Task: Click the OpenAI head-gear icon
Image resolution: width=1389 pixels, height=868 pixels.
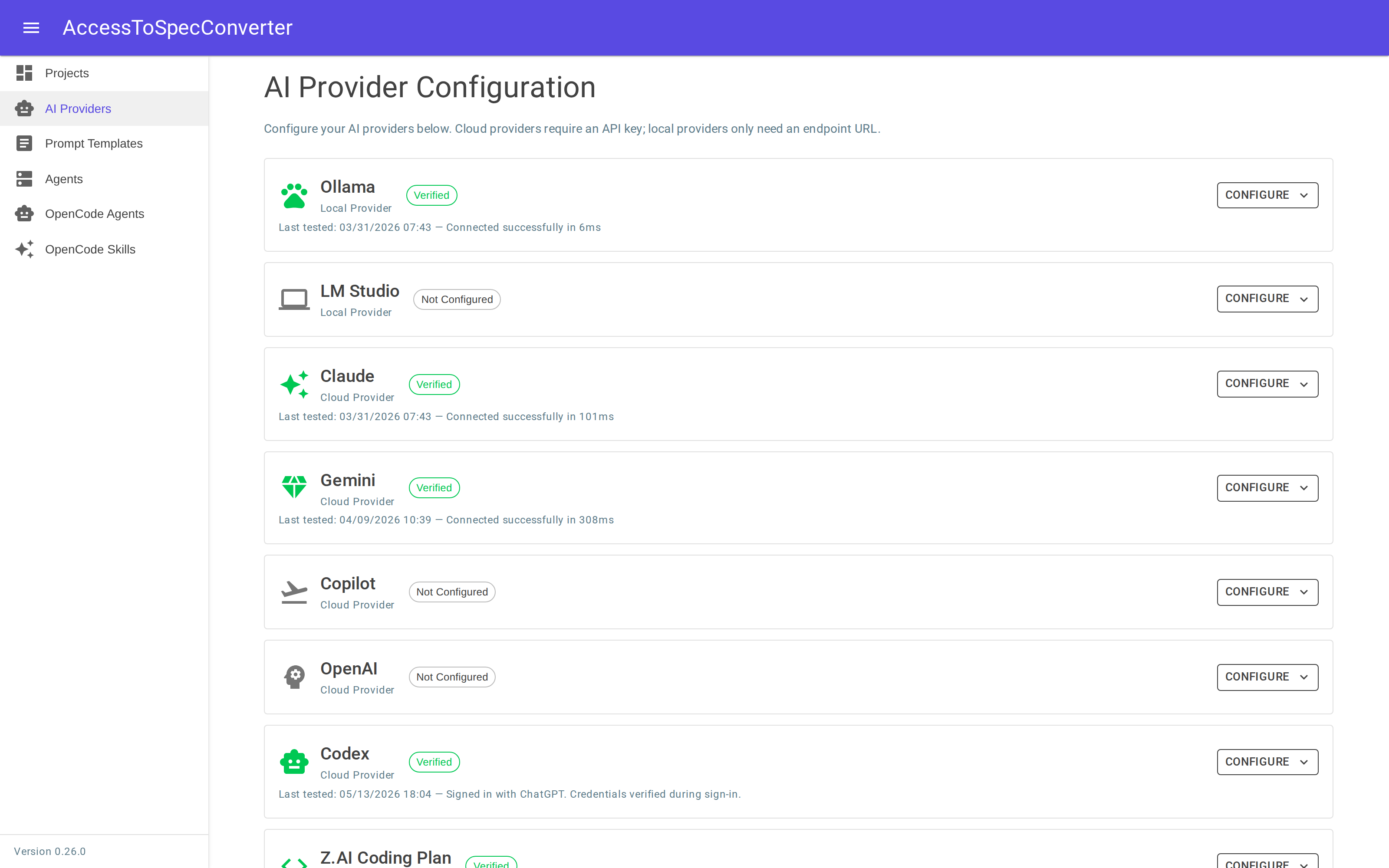Action: point(294,677)
